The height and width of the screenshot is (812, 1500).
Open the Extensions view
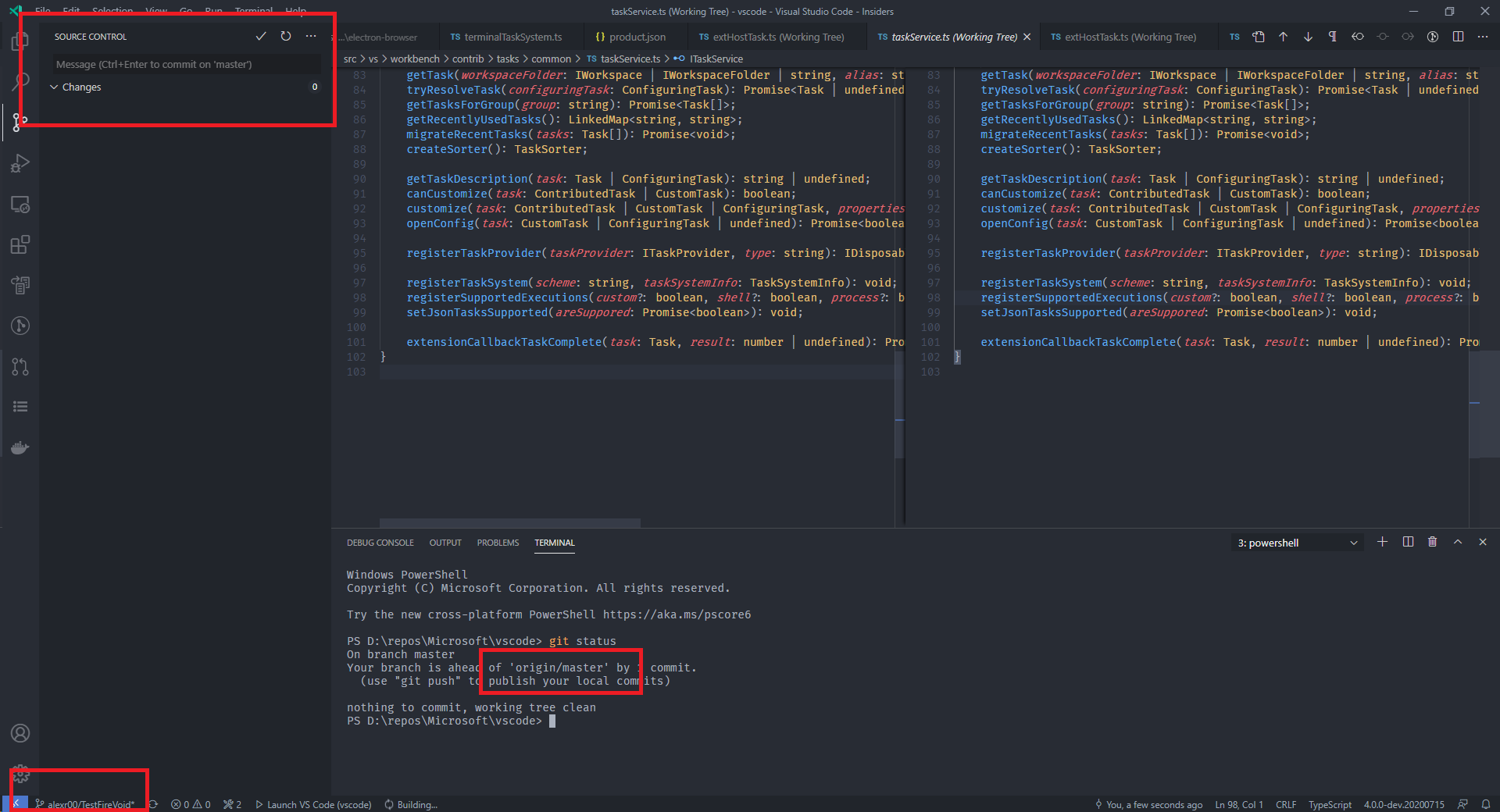20,244
